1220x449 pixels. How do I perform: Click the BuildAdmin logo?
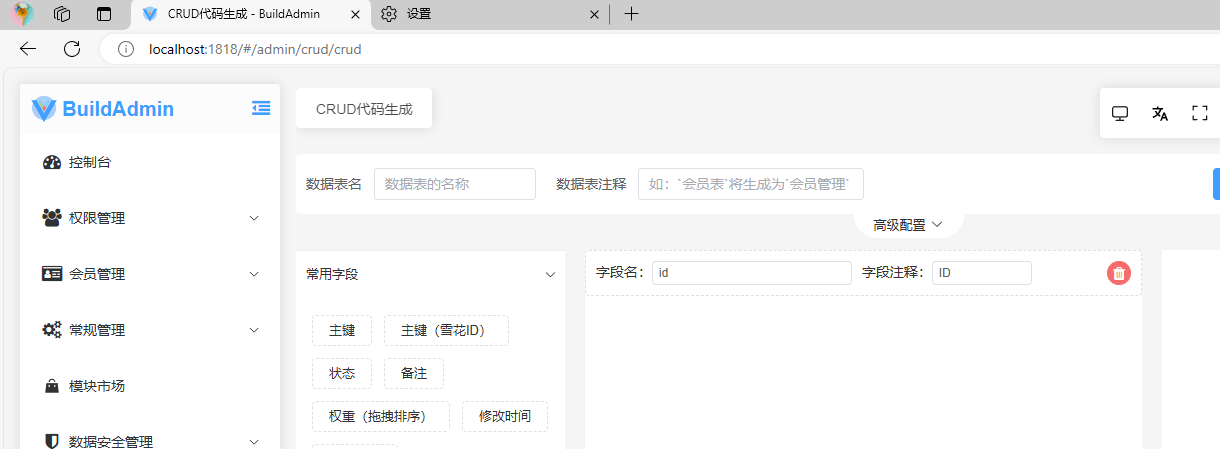[102, 109]
